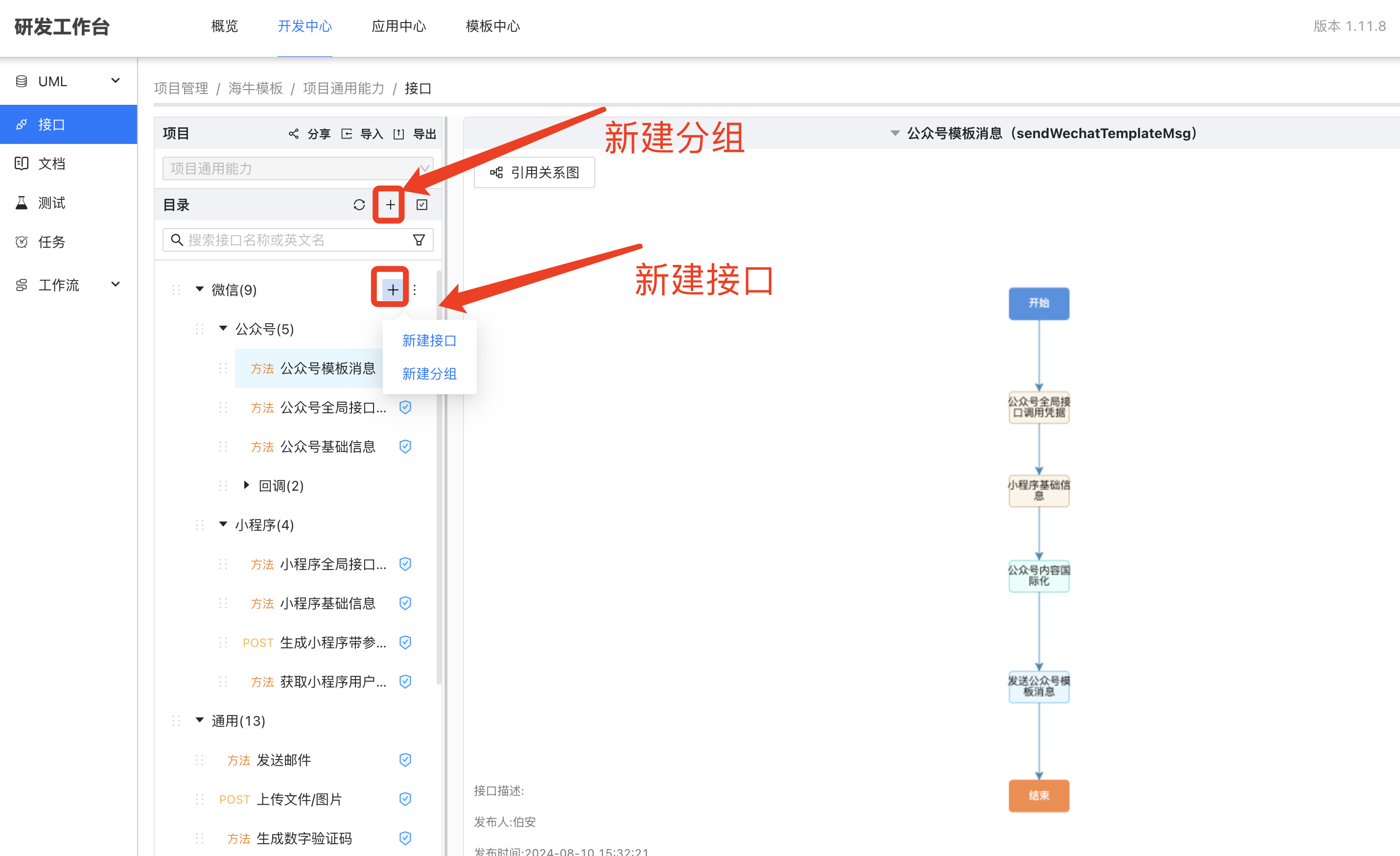
Task: Click the 引用关系图 button
Action: (534, 172)
